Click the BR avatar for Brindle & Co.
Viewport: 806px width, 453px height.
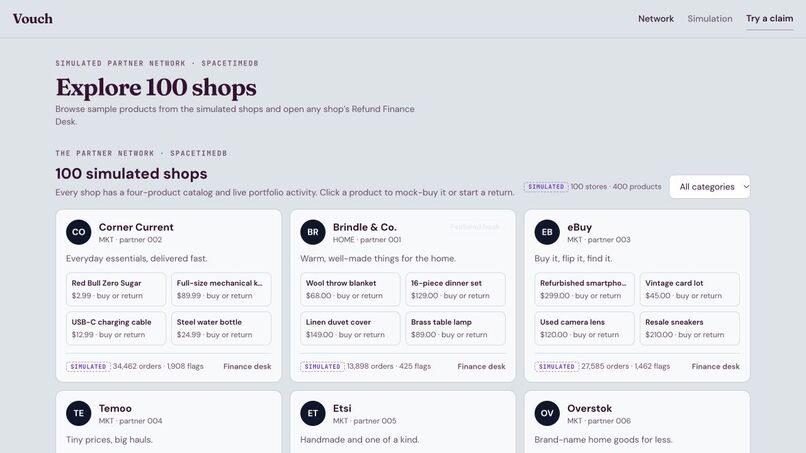[x=313, y=232]
